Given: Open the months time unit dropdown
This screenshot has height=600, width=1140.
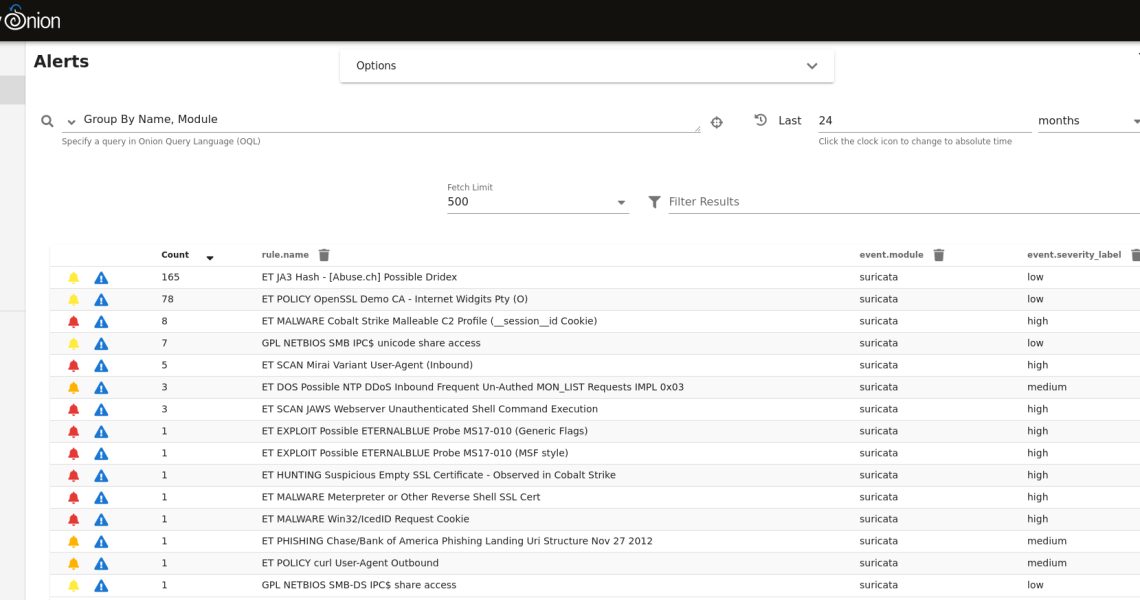Looking at the screenshot, I should coord(1087,121).
